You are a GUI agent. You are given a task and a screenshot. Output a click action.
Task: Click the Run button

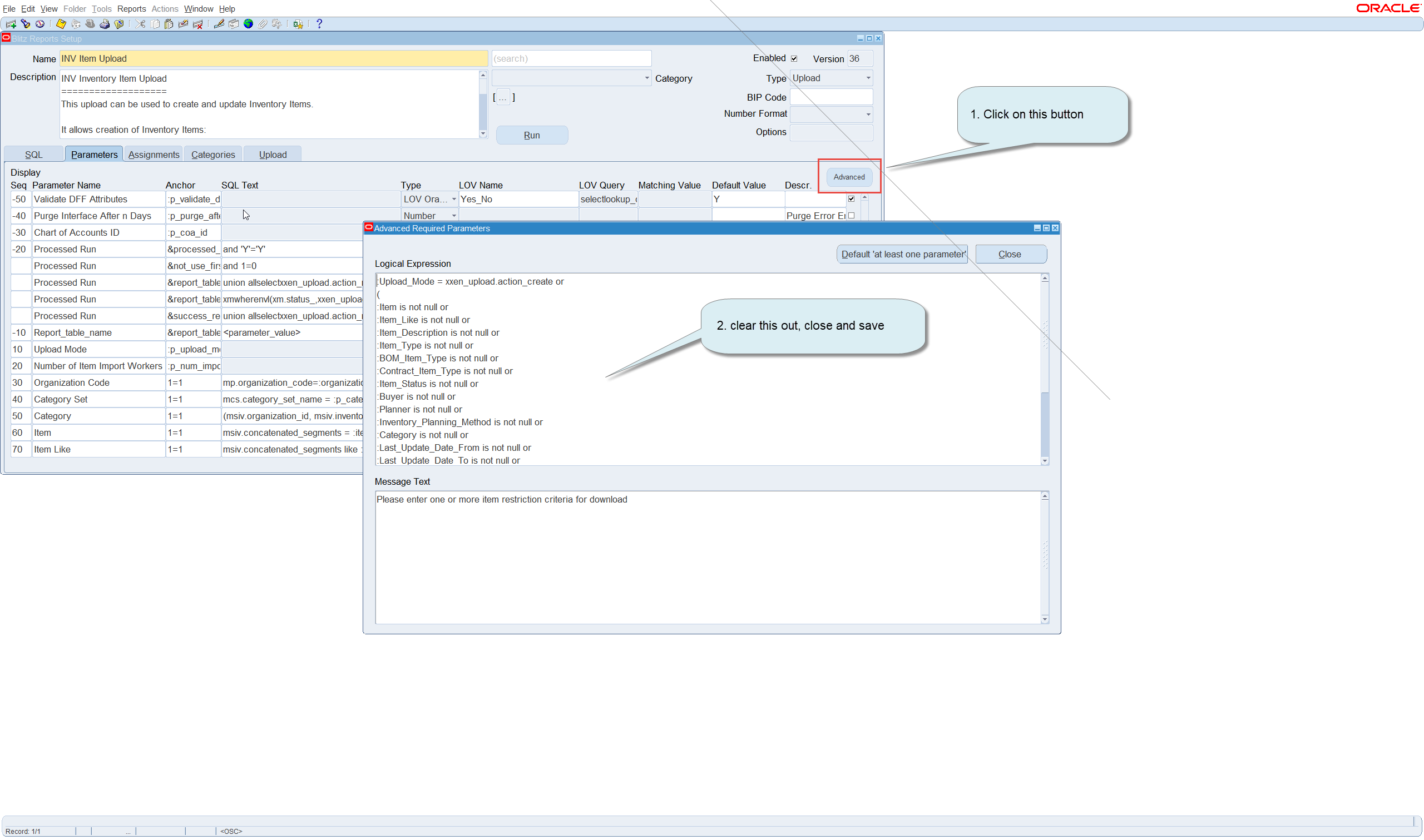click(532, 135)
